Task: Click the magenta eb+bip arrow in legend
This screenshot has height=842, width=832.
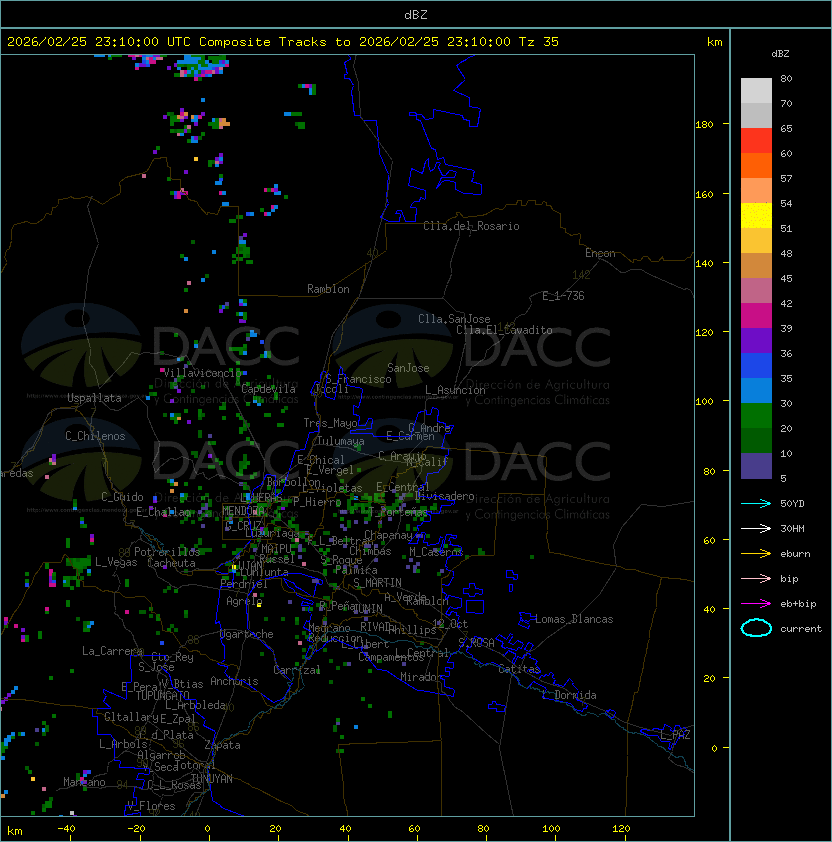Action: click(x=756, y=604)
